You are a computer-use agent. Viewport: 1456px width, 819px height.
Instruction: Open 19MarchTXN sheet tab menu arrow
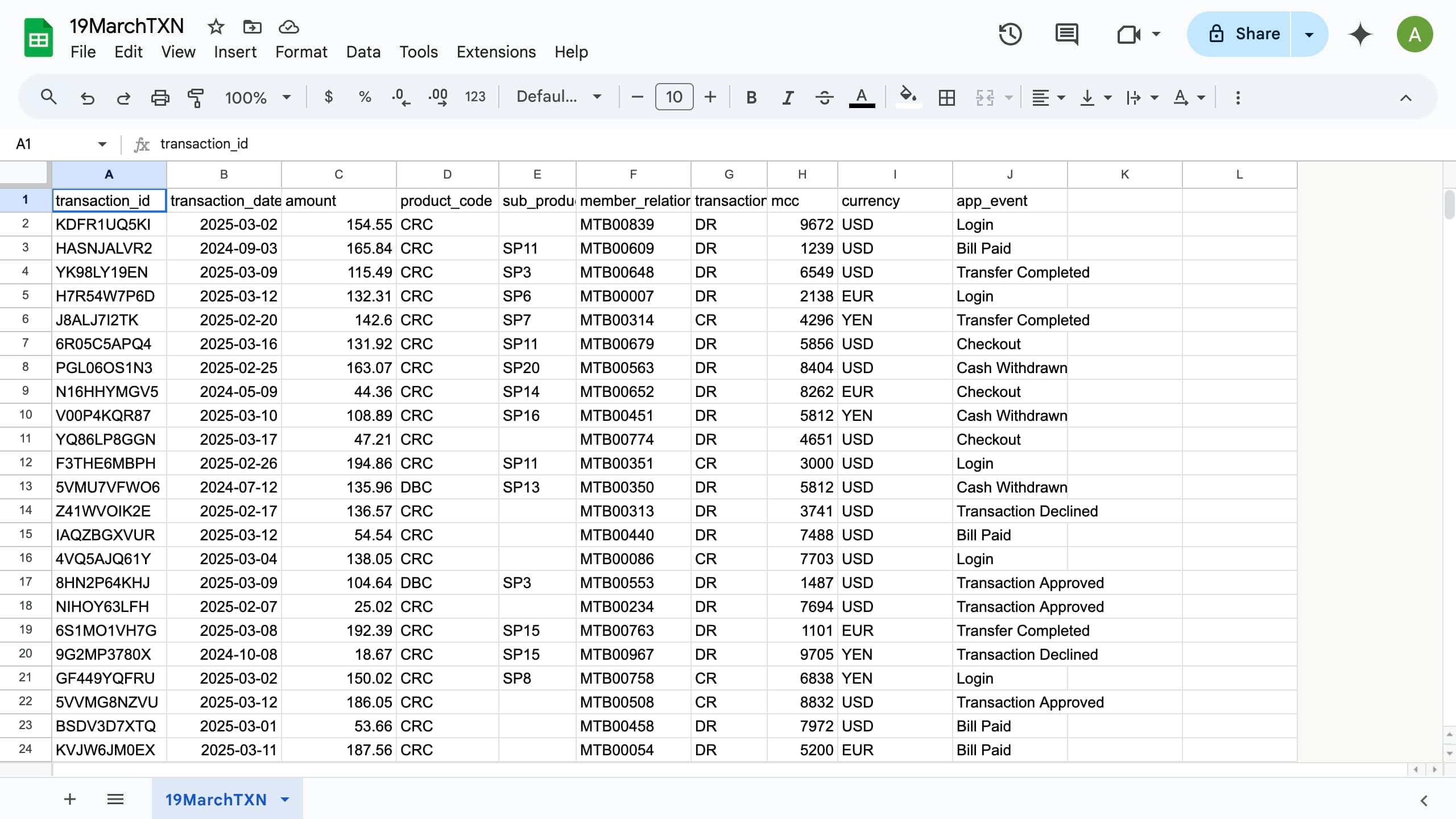coord(285,799)
